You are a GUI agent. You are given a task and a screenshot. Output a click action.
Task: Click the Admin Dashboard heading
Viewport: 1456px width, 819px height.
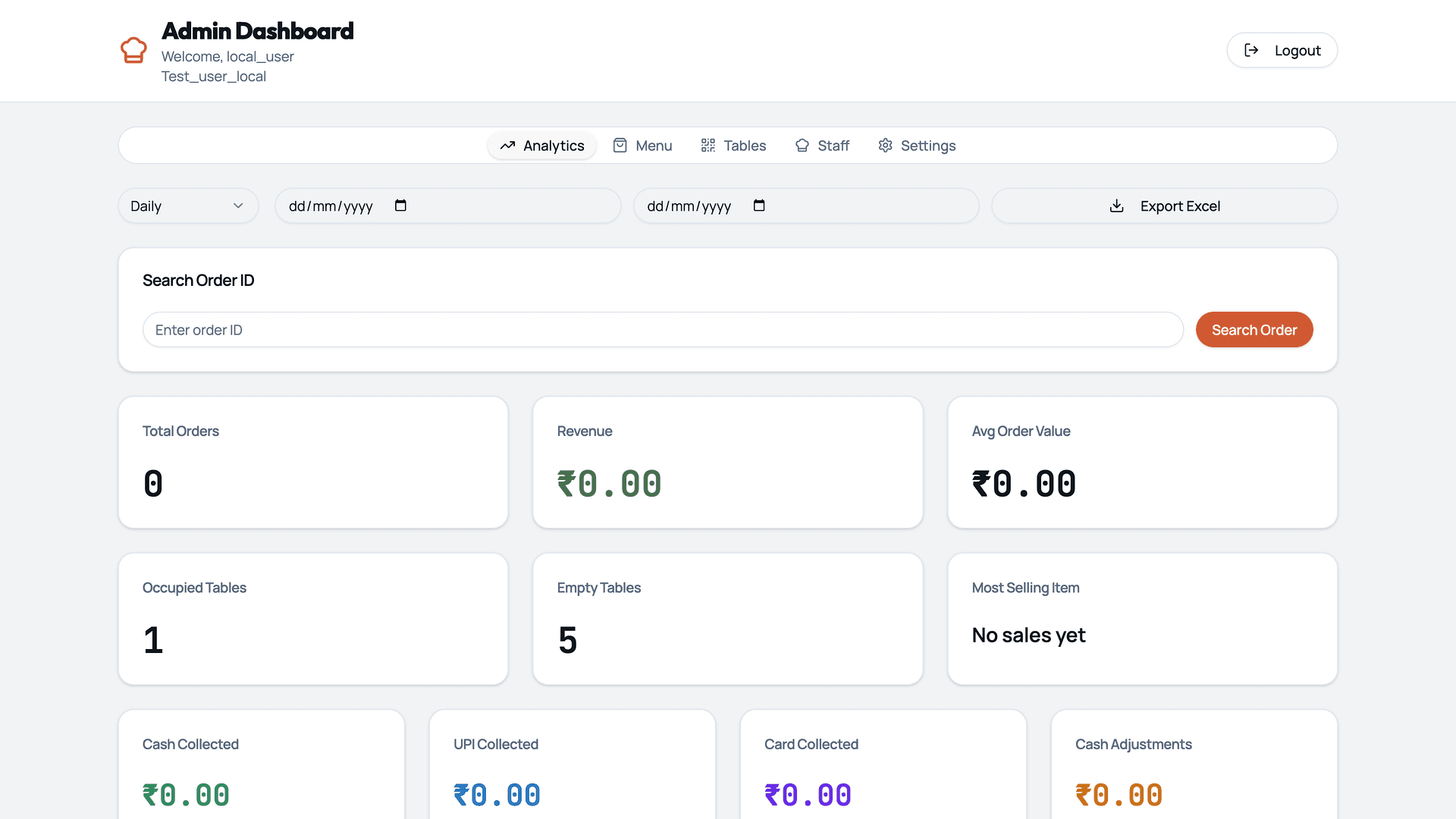coord(258,31)
